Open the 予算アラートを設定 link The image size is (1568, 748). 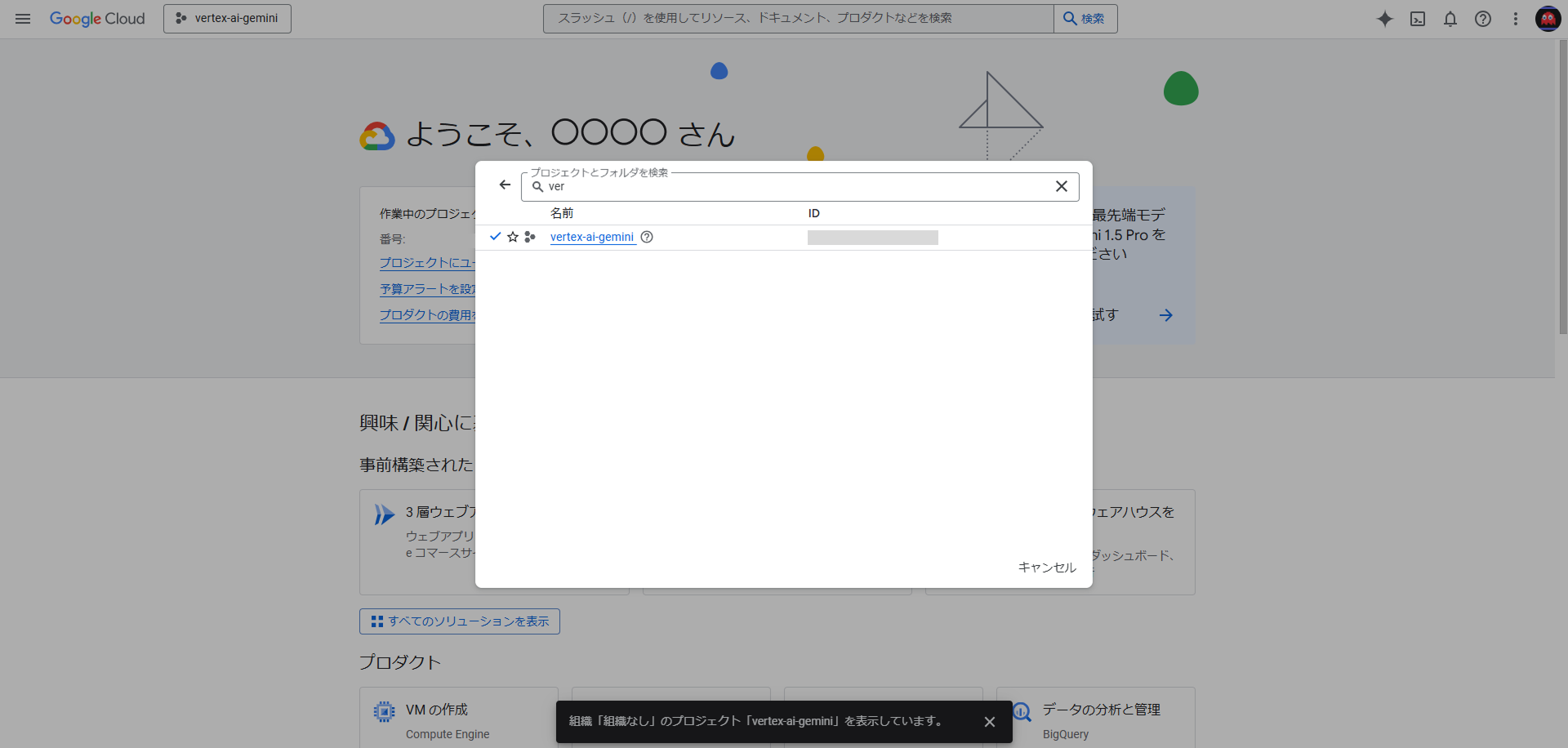(428, 289)
